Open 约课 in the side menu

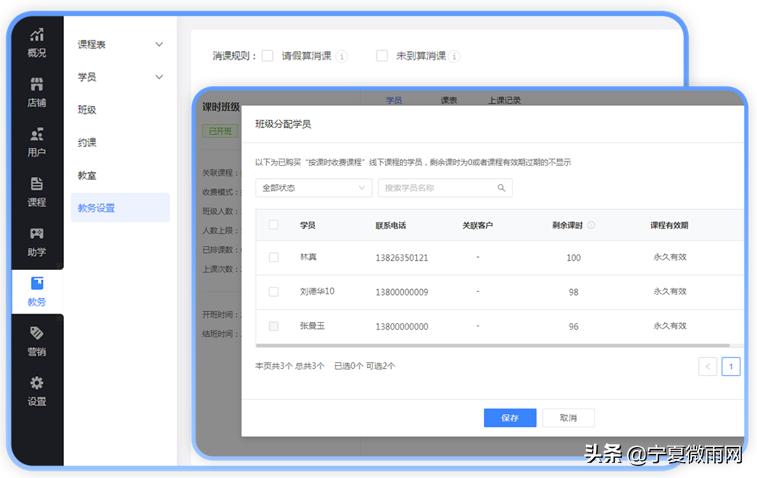(87, 142)
